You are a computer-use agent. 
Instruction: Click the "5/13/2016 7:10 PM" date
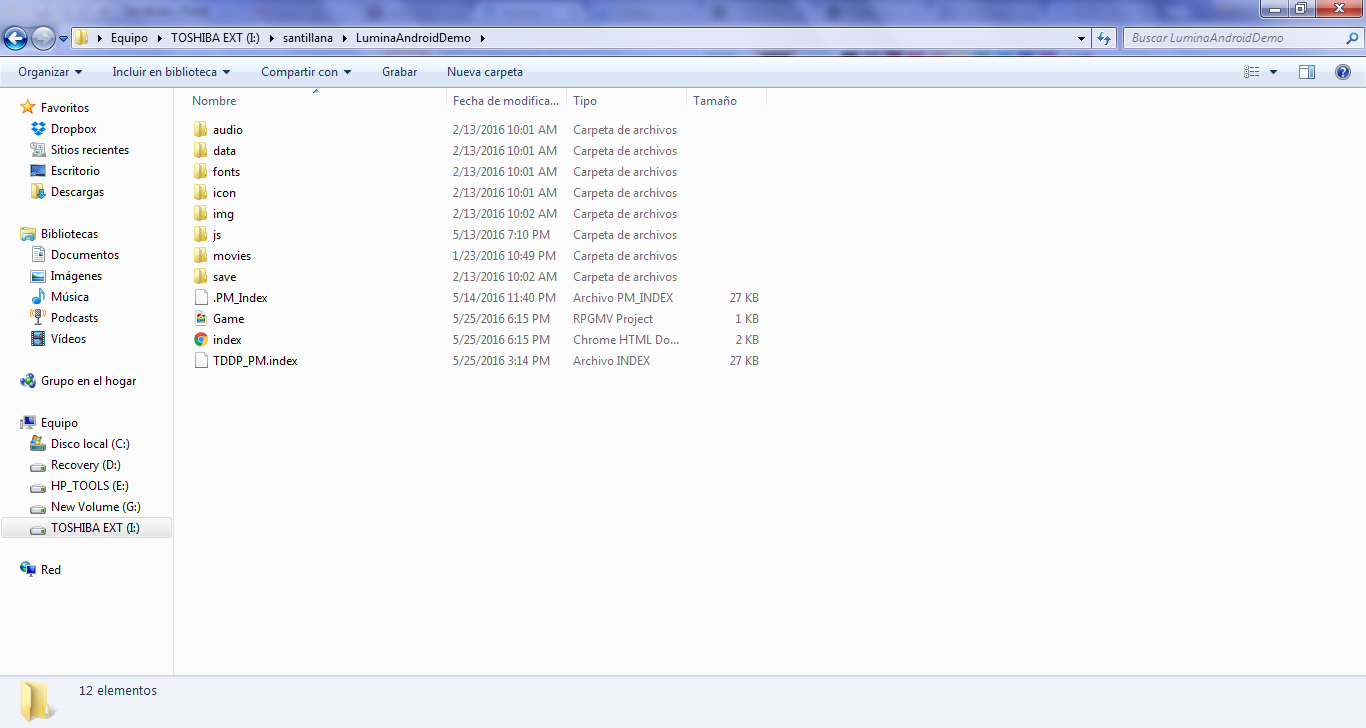tap(501, 235)
